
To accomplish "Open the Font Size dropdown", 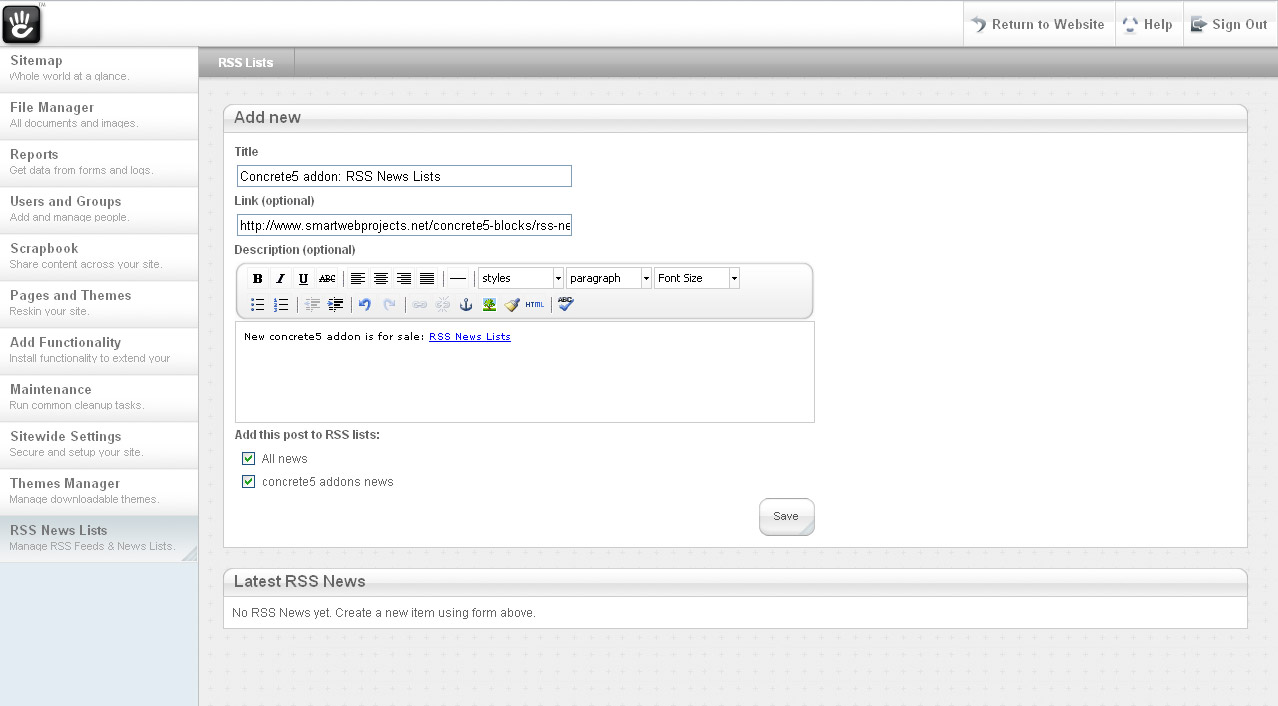I will click(697, 278).
